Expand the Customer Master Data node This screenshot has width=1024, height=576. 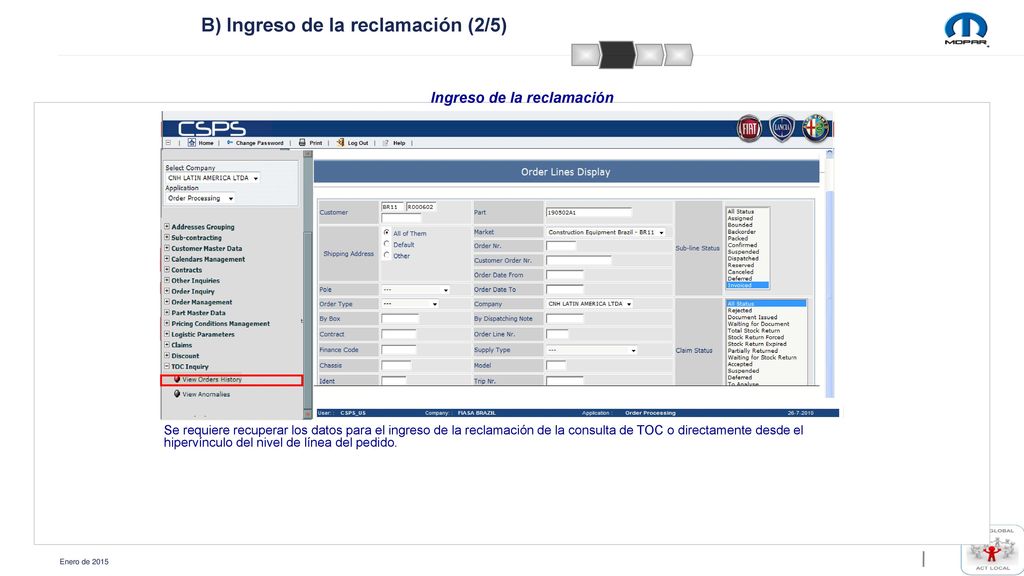(167, 248)
